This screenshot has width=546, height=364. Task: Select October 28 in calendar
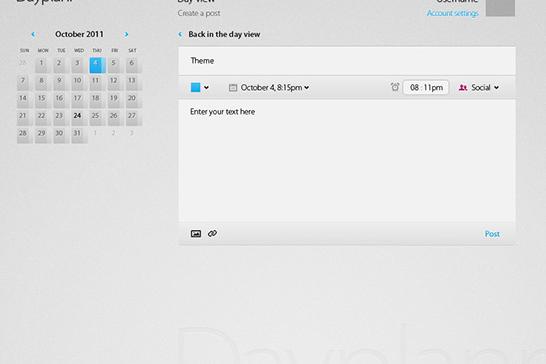[25, 135]
